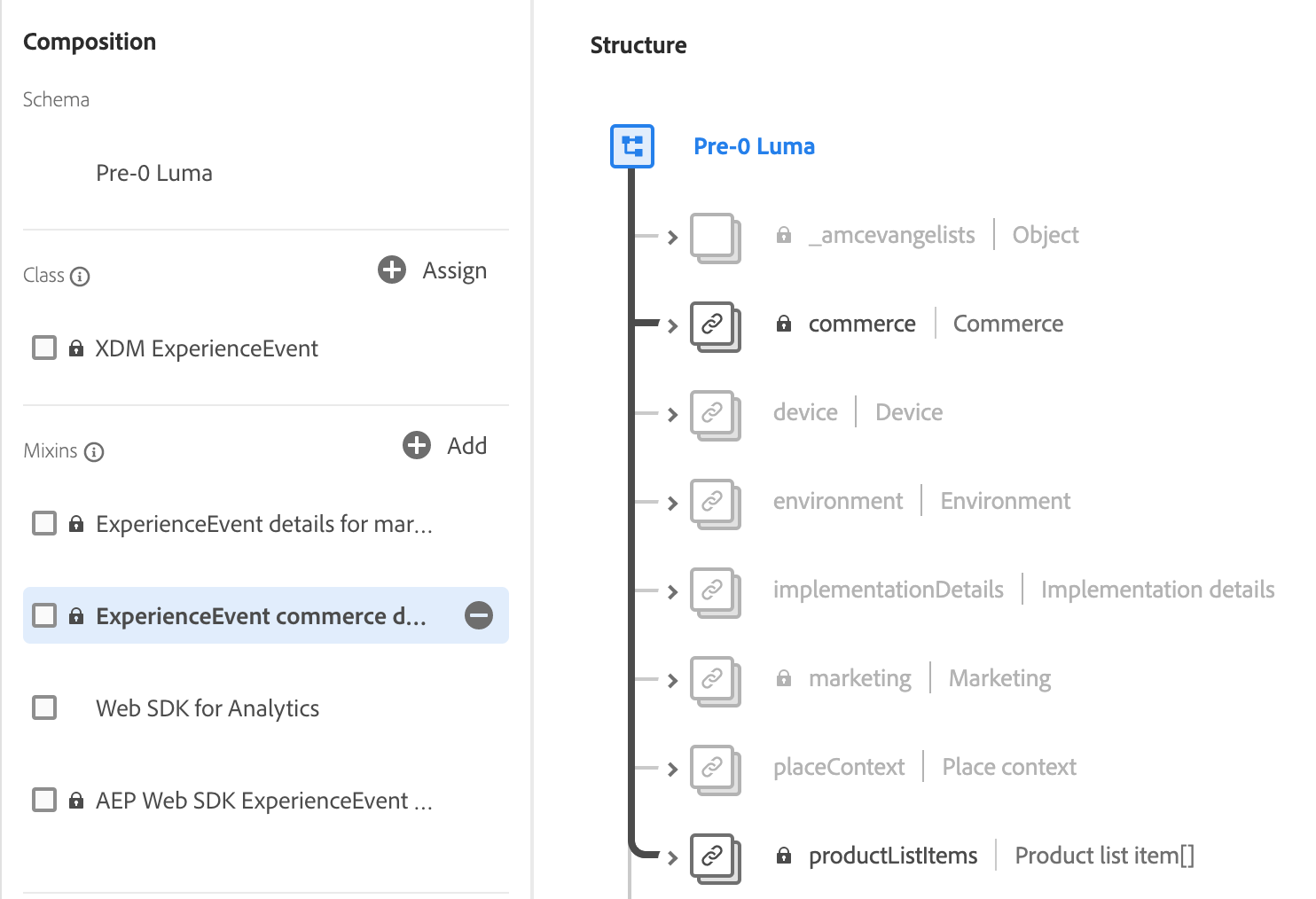The width and height of the screenshot is (1316, 899).
Task: Click the object icon for _amcevangelists
Action: pyautogui.click(x=715, y=238)
